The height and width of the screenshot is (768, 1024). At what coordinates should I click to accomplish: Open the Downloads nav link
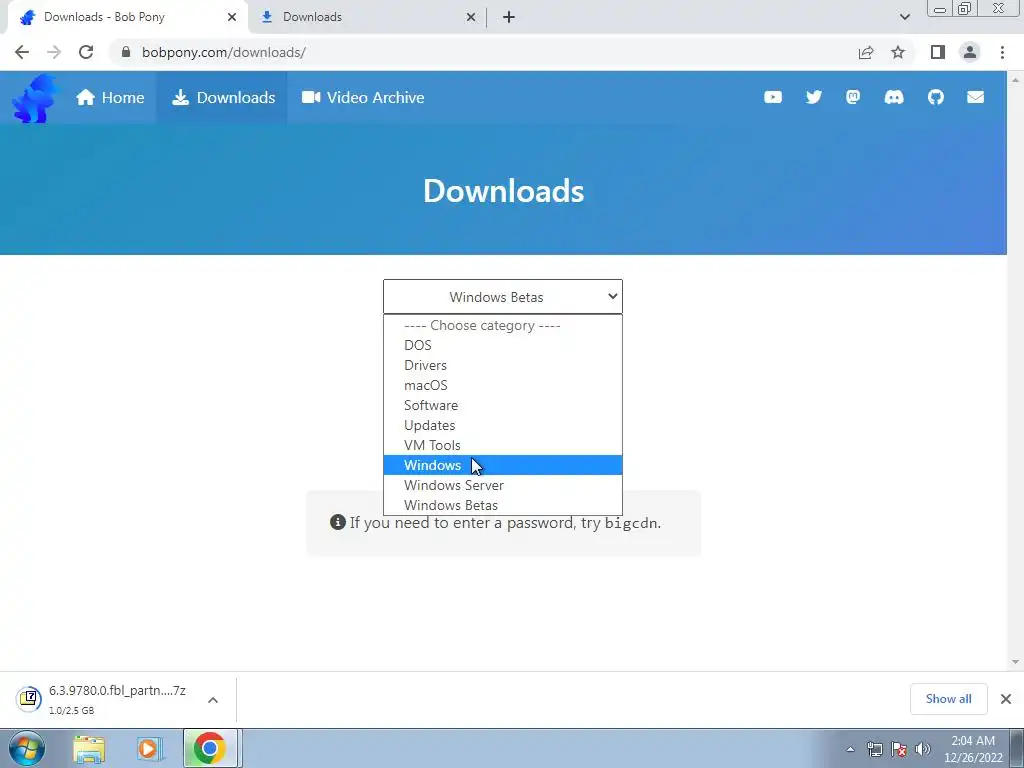coord(223,97)
